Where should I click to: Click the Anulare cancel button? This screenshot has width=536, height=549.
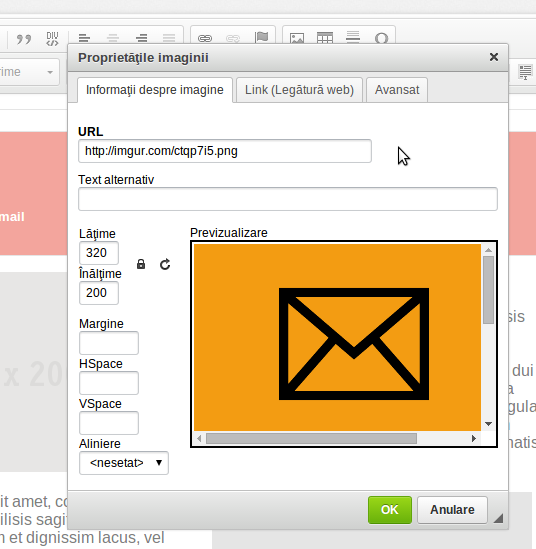coord(452,510)
